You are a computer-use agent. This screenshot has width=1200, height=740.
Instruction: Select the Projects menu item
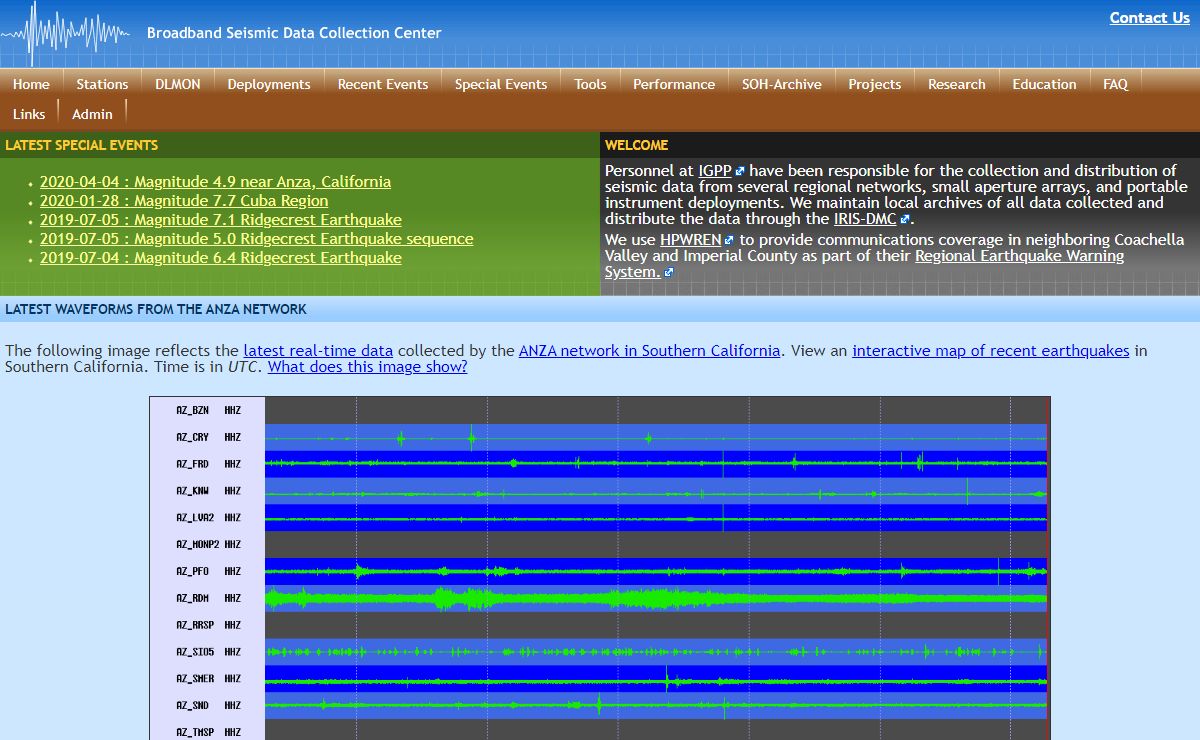875,84
